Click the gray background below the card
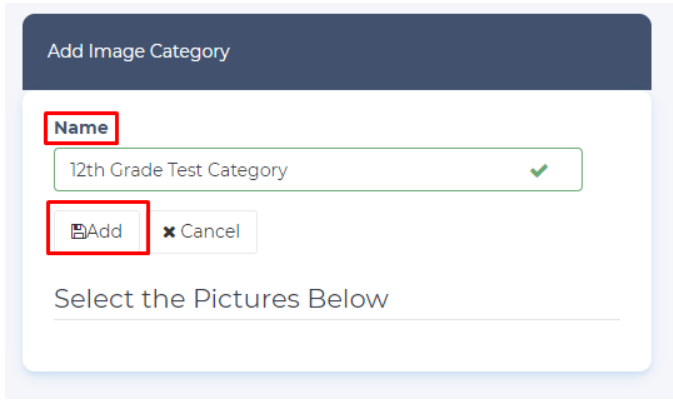Image resolution: width=673 pixels, height=402 pixels. point(336,390)
